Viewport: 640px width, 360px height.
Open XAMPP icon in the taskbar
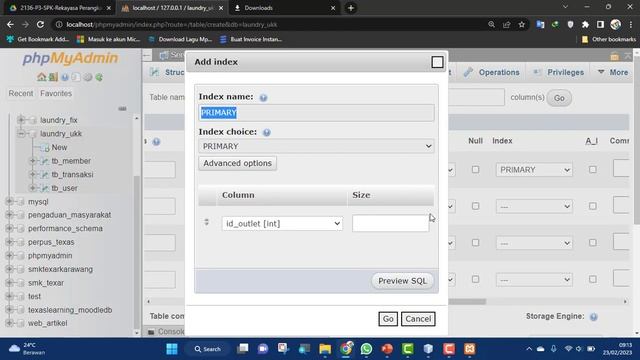469,349
